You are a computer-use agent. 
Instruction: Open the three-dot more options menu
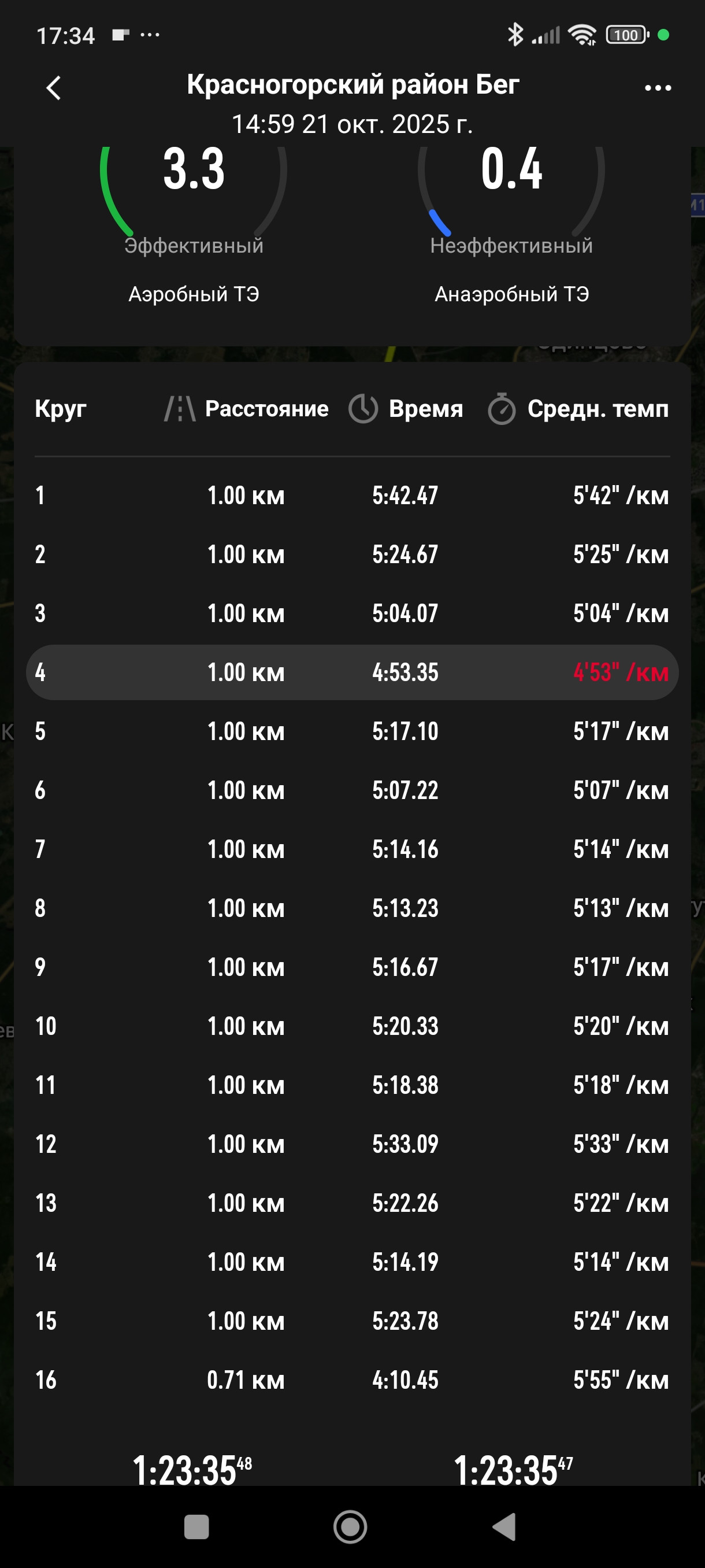click(x=658, y=88)
